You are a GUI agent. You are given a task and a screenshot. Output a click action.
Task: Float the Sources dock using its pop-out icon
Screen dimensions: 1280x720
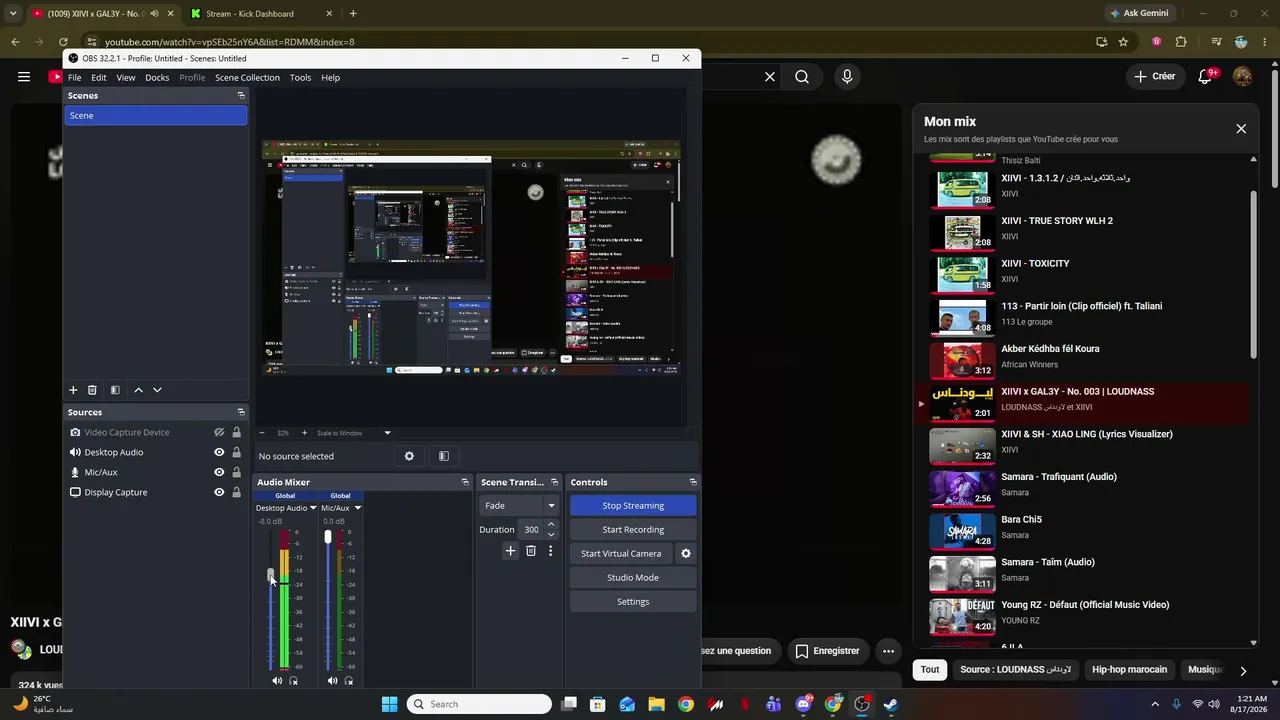pyautogui.click(x=241, y=412)
